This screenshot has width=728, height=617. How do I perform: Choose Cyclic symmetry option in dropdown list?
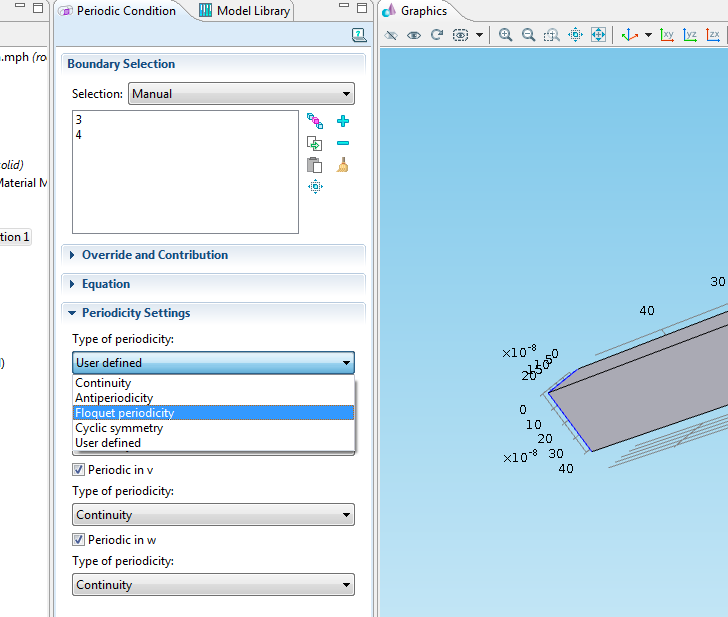click(x=119, y=428)
